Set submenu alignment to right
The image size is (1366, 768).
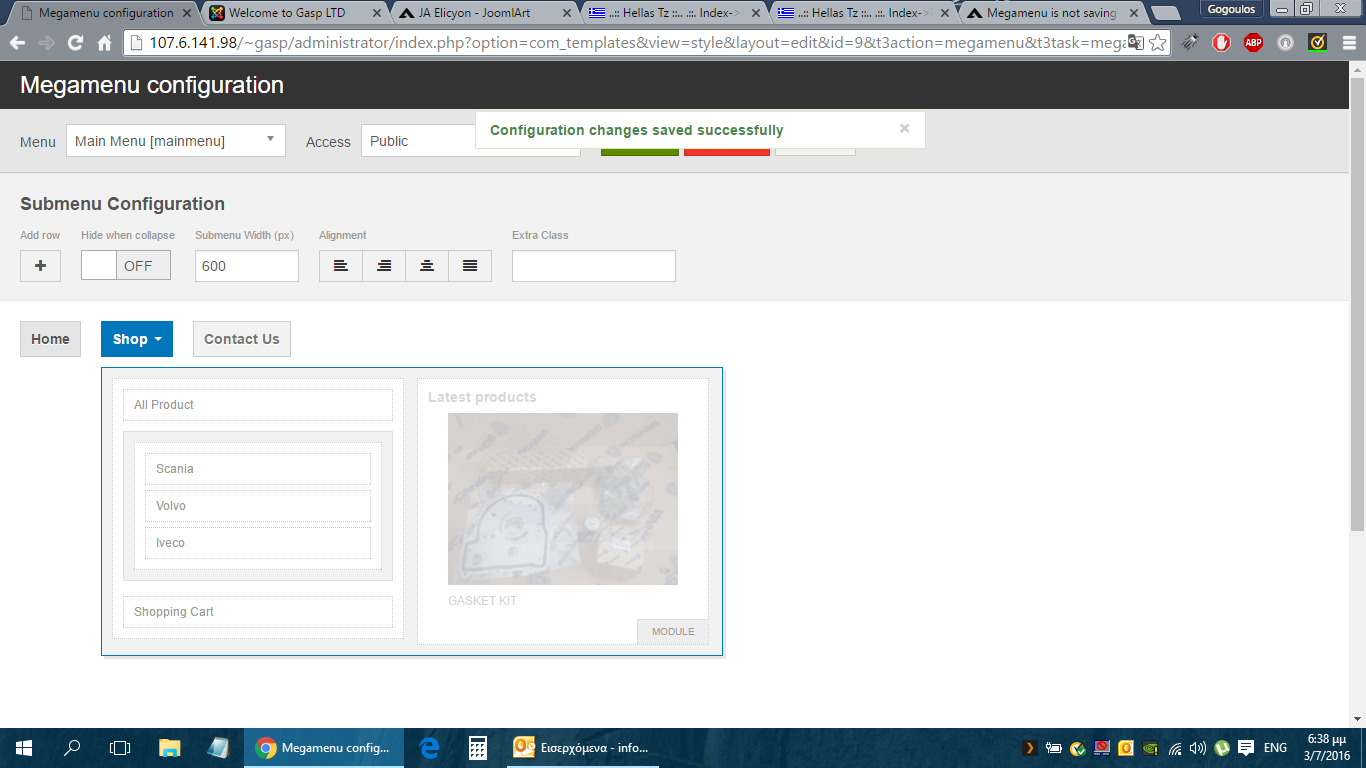pos(384,266)
